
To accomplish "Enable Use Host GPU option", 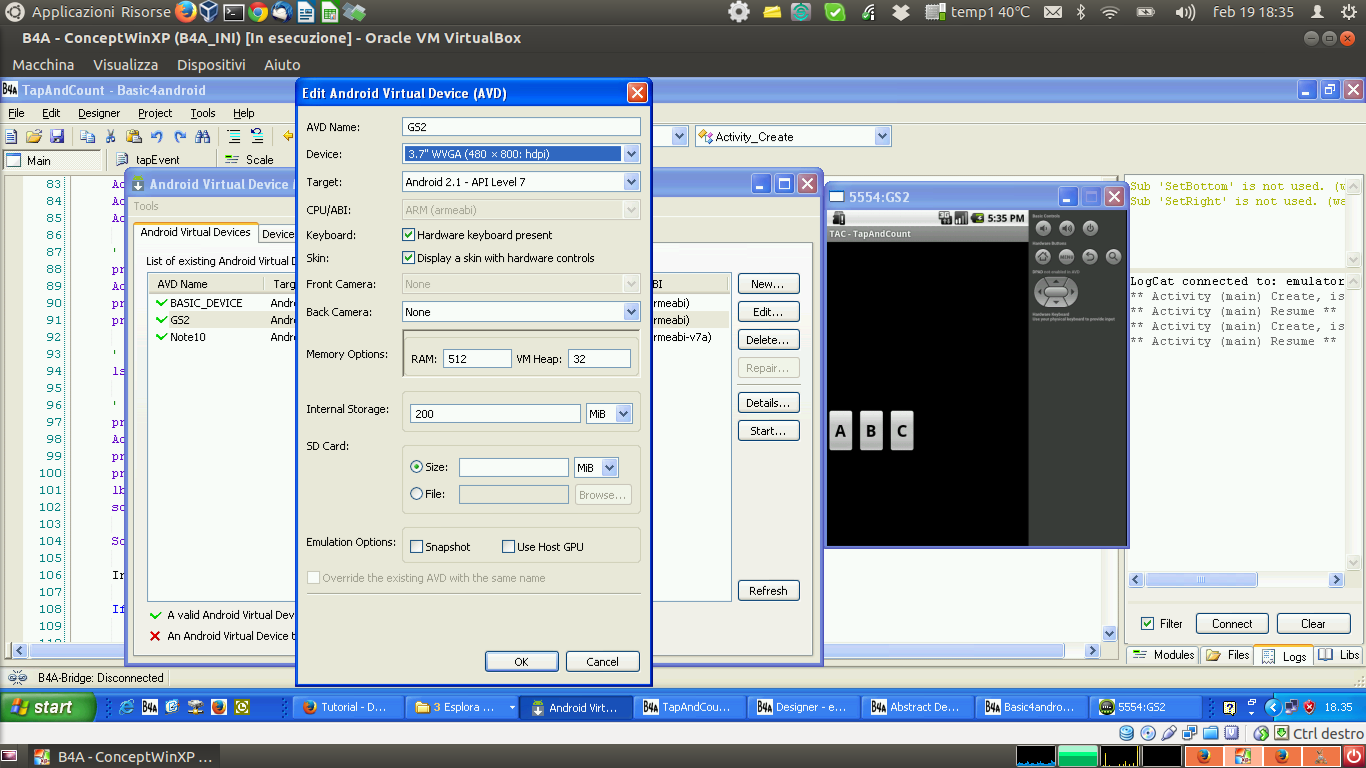I will (x=508, y=547).
